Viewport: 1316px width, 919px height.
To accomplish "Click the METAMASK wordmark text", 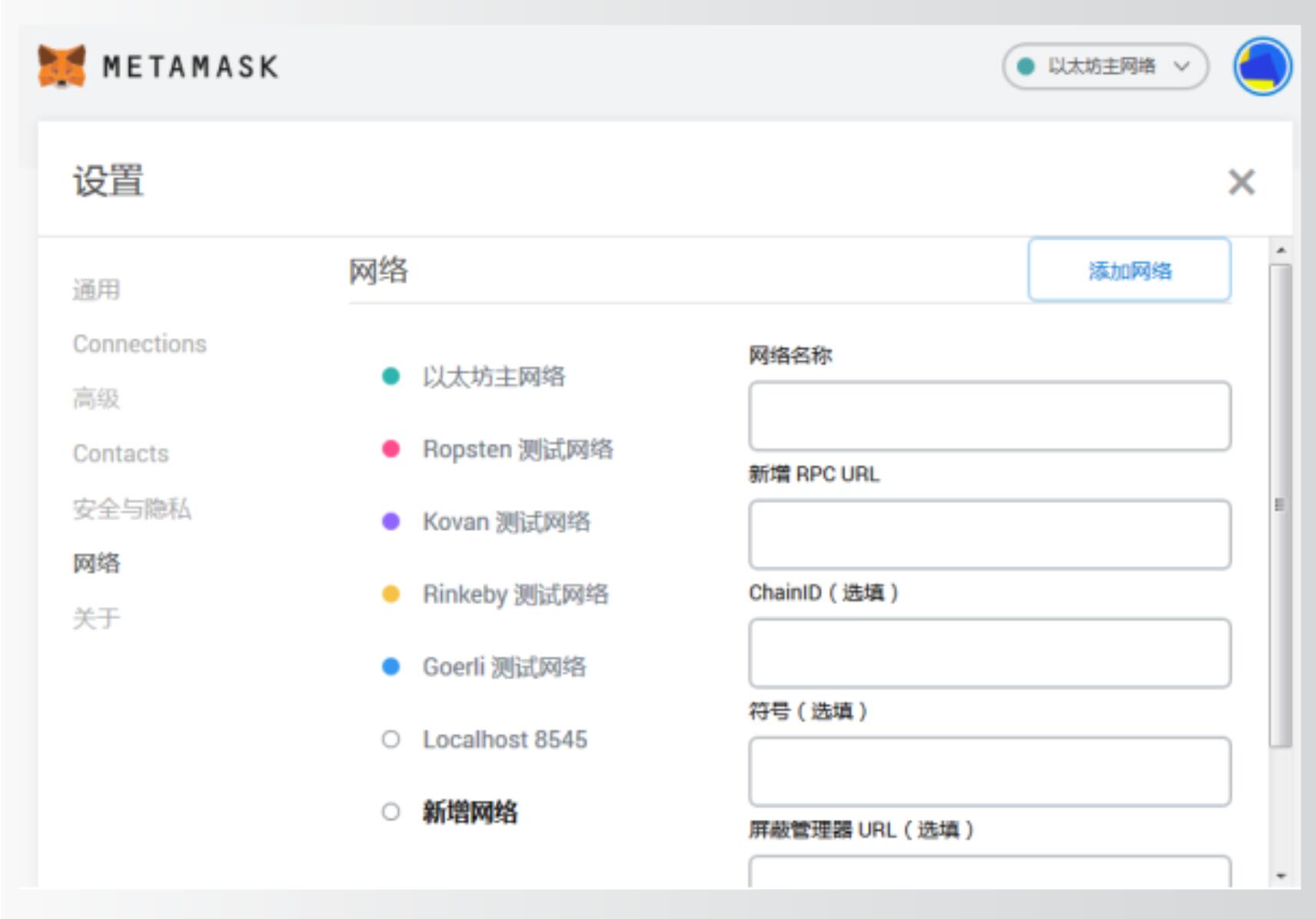I will tap(191, 67).
